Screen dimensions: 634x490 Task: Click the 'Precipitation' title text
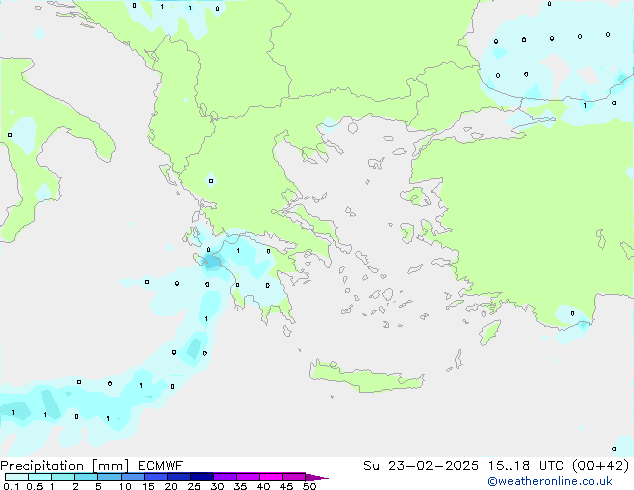tap(42, 466)
